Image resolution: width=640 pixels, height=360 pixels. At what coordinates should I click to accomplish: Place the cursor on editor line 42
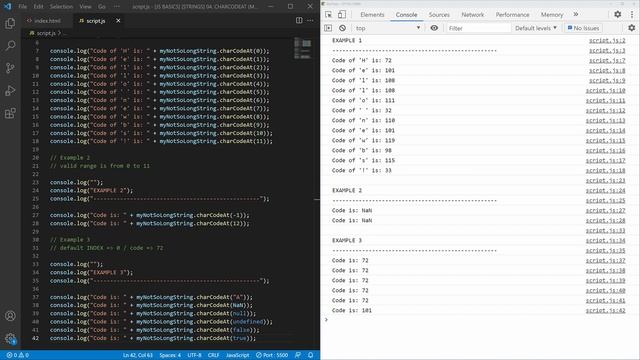pyautogui.click(x=153, y=338)
